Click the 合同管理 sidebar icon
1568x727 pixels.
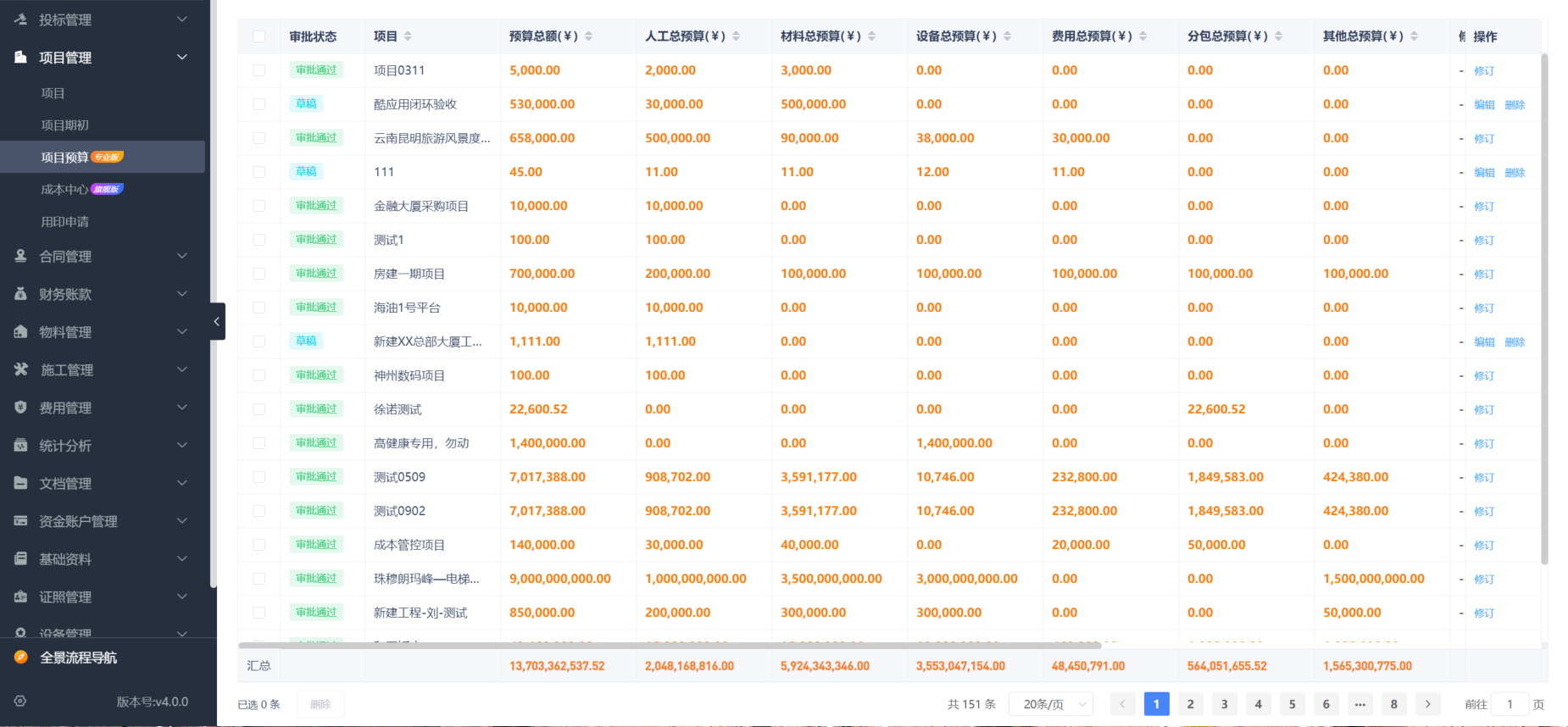tap(21, 256)
